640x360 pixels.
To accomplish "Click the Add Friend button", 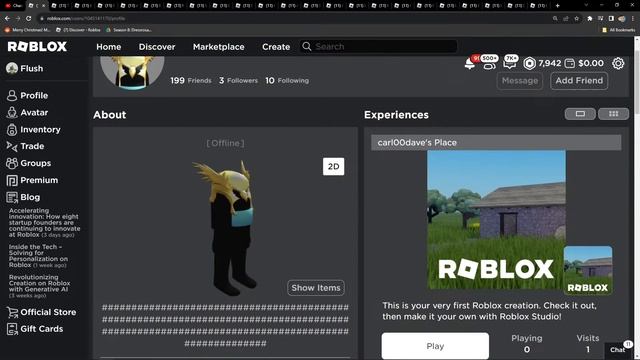I will click(x=579, y=80).
